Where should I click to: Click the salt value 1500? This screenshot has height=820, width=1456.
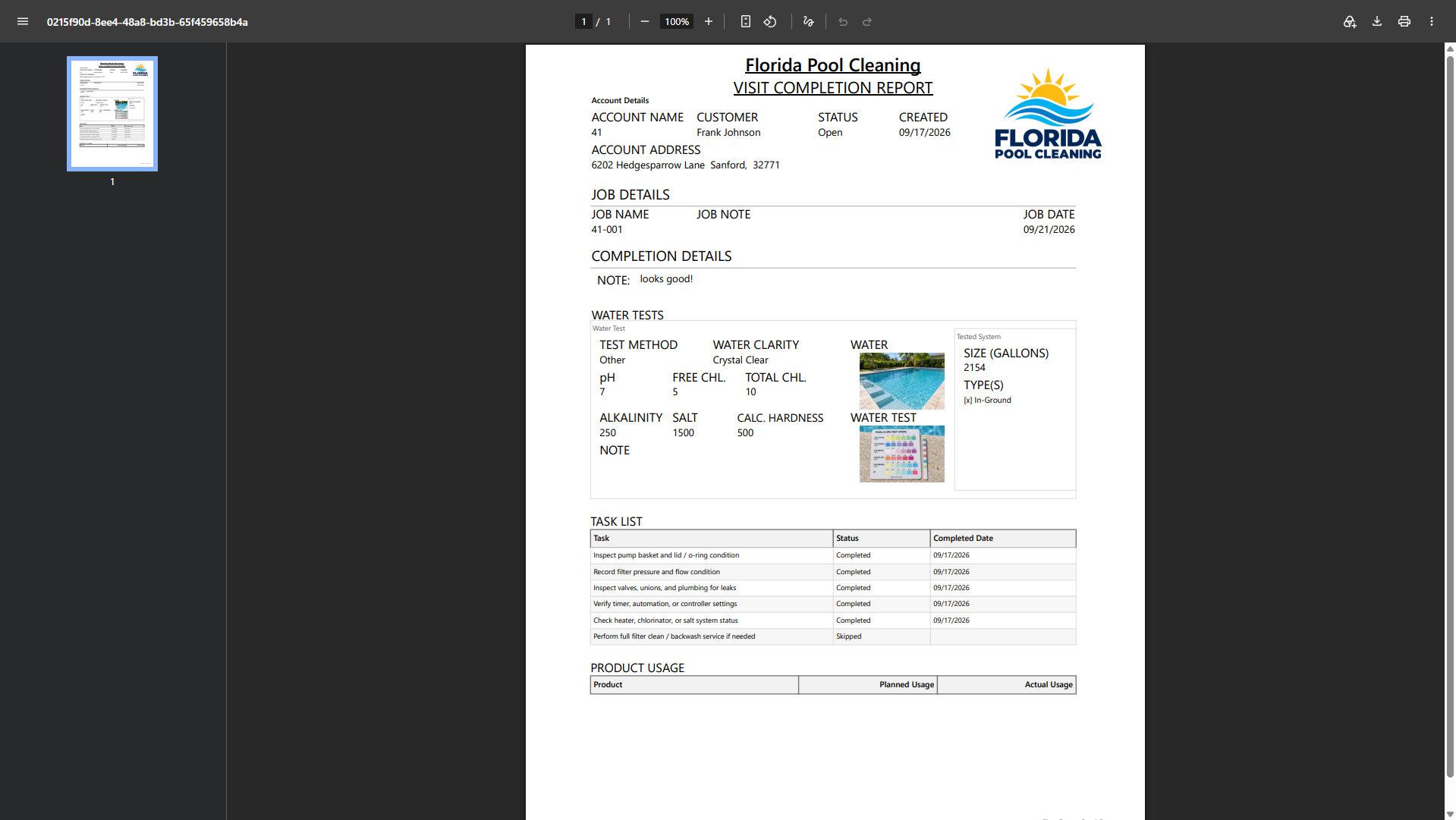click(683, 432)
